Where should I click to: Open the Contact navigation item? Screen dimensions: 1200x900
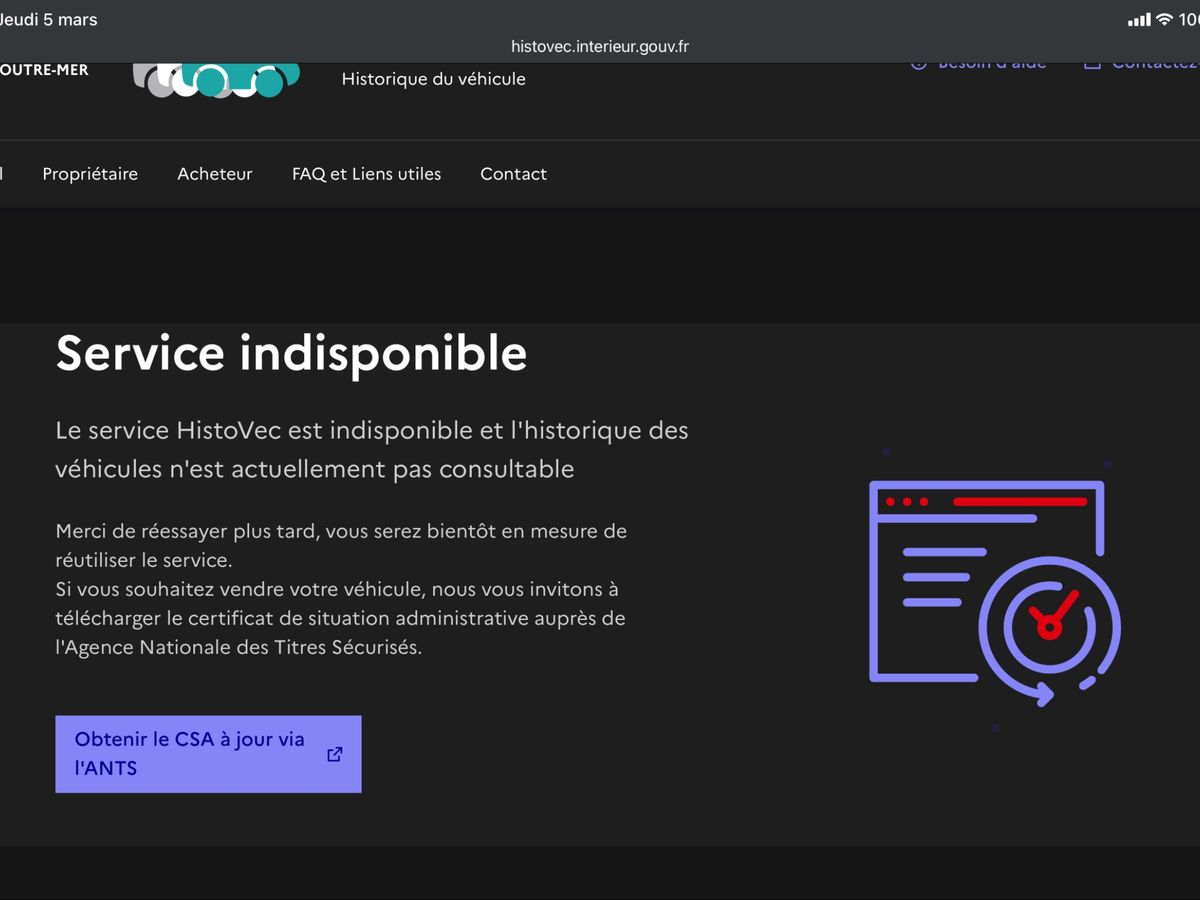513,174
